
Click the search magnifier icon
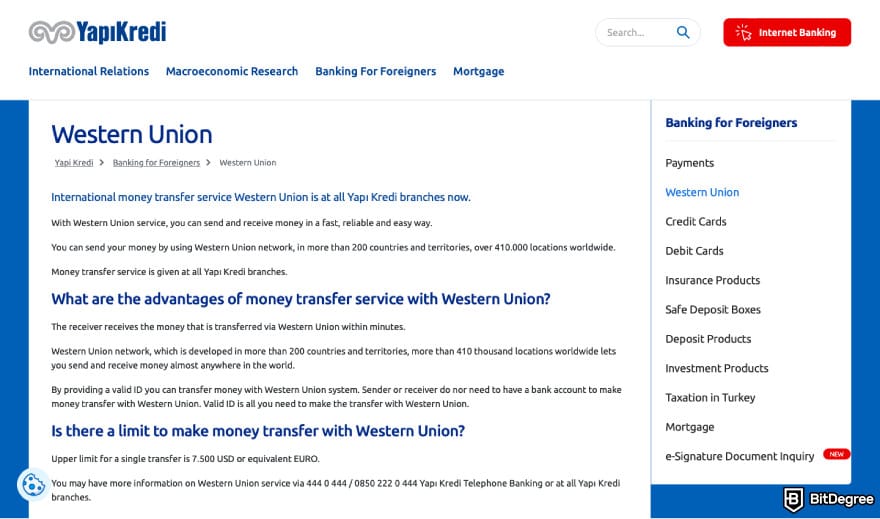coord(683,32)
